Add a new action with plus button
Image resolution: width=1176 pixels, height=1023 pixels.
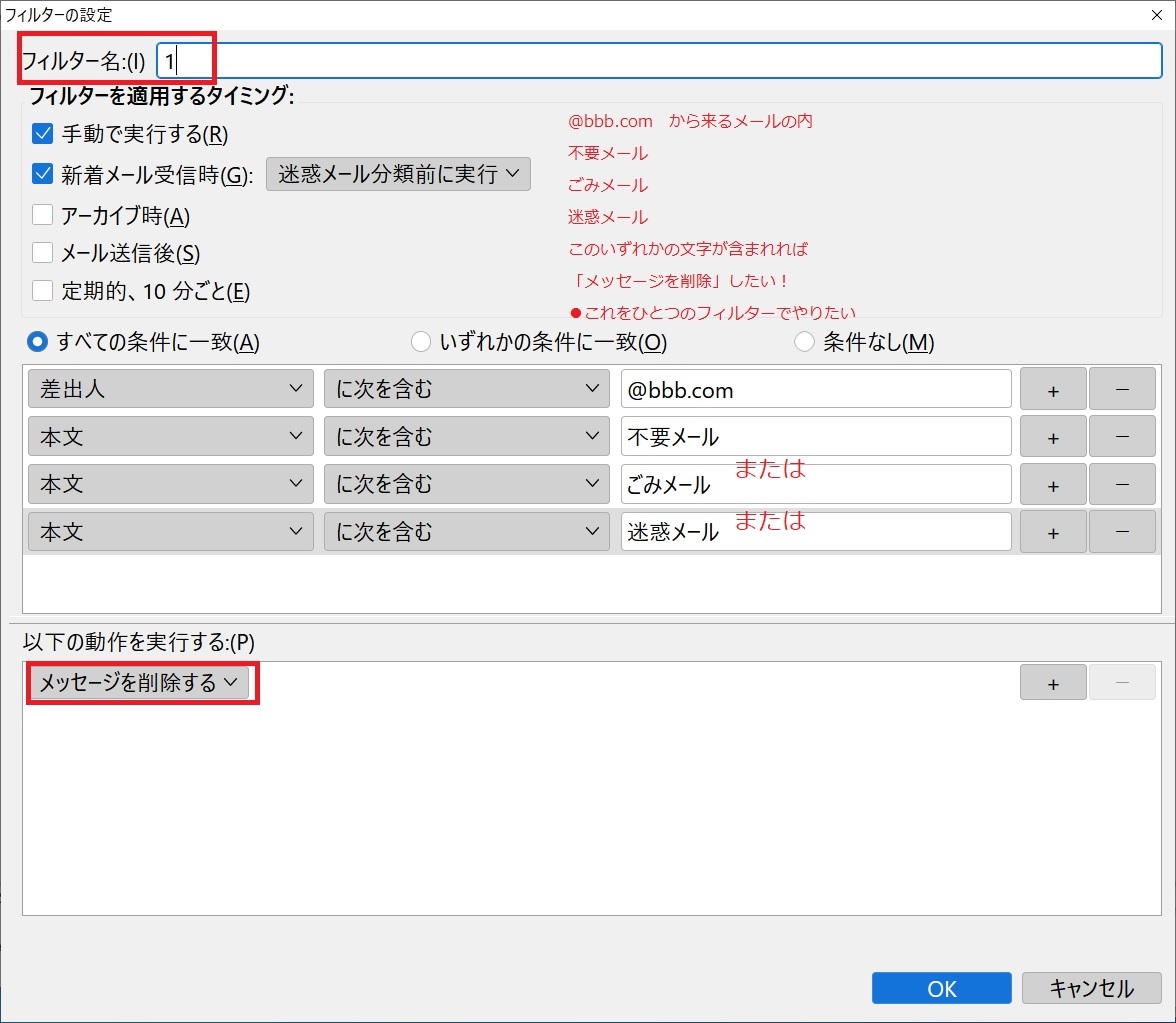[1052, 683]
